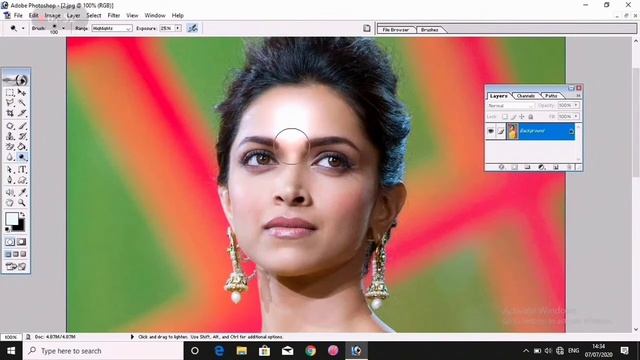
Task: Select the Hand tool
Action: tap(10, 202)
